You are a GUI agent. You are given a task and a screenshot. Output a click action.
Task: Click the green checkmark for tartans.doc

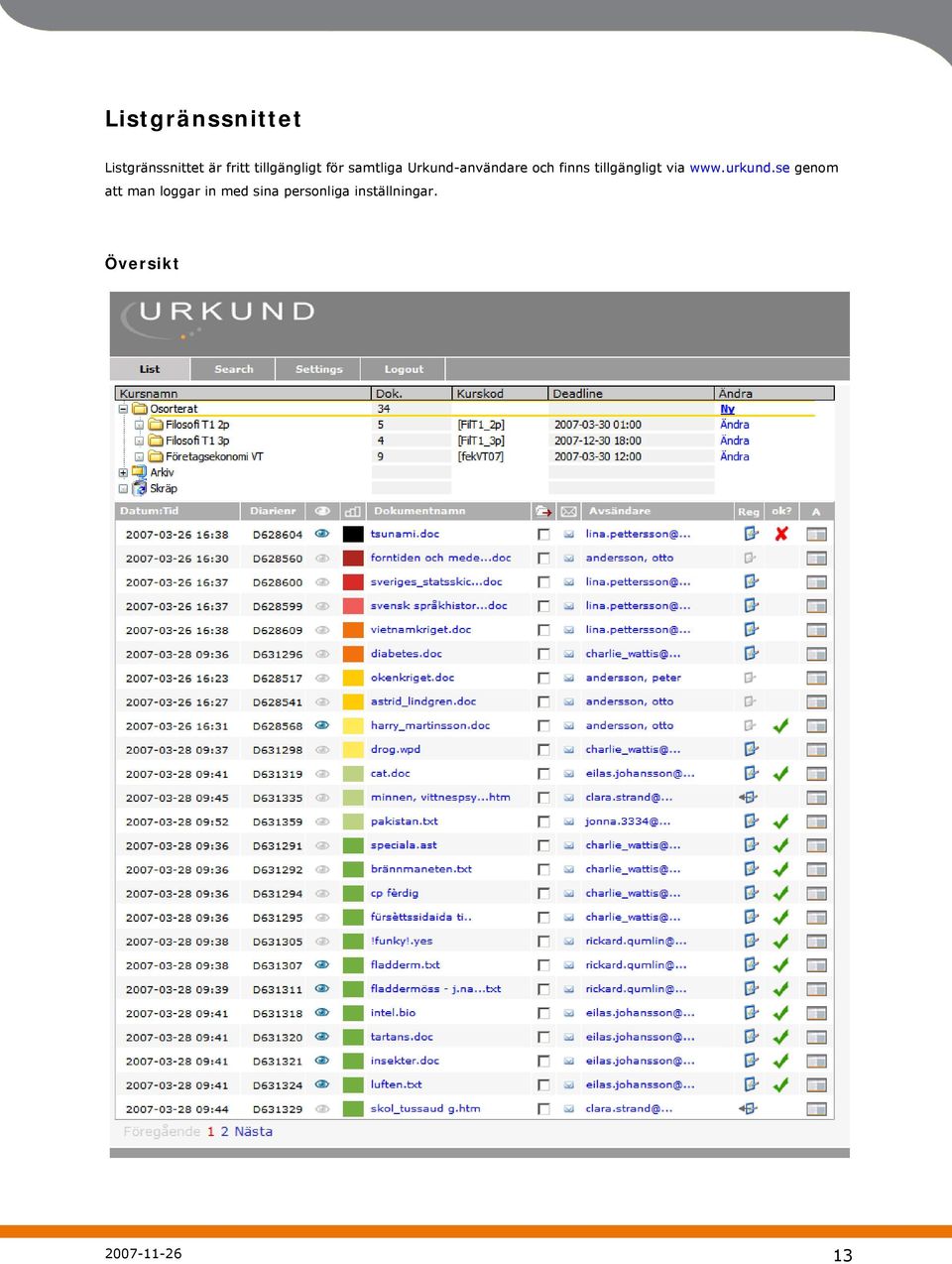[781, 1037]
